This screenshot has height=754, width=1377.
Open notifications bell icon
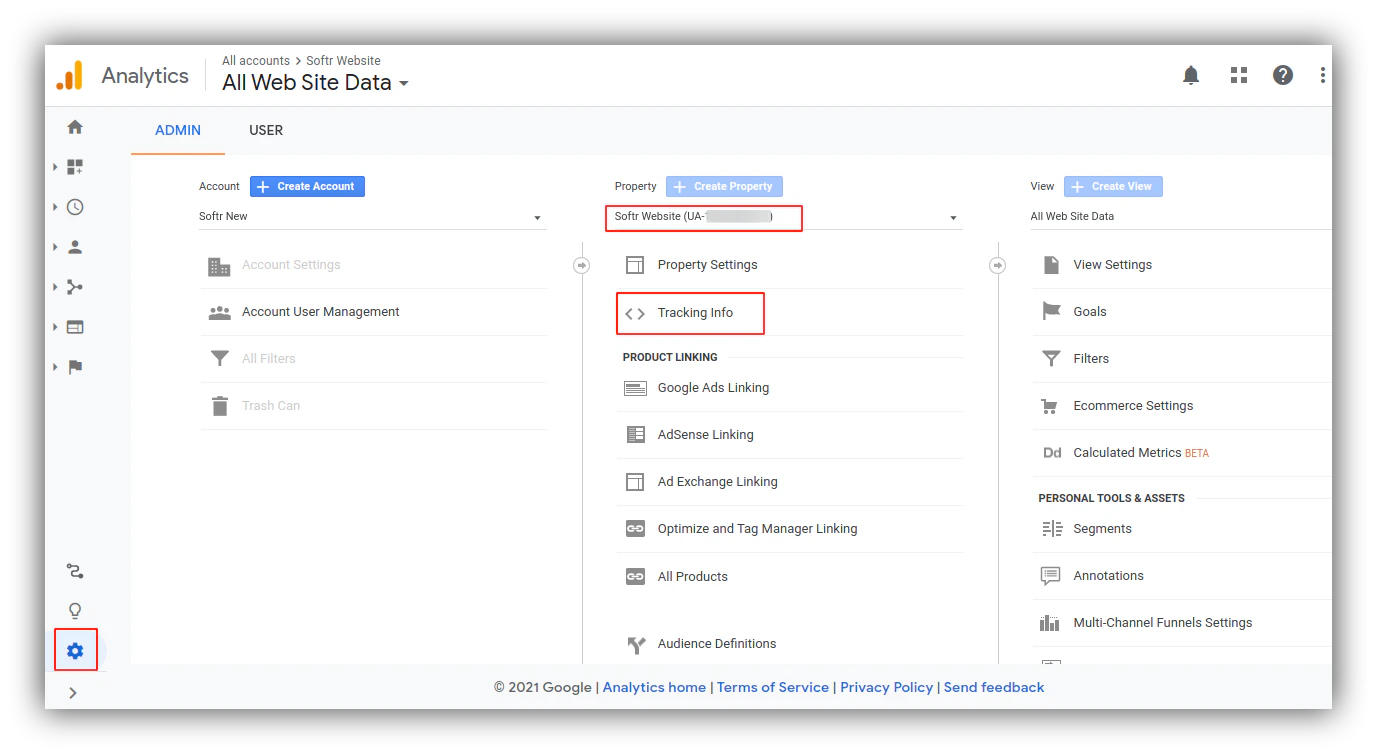coord(1191,75)
